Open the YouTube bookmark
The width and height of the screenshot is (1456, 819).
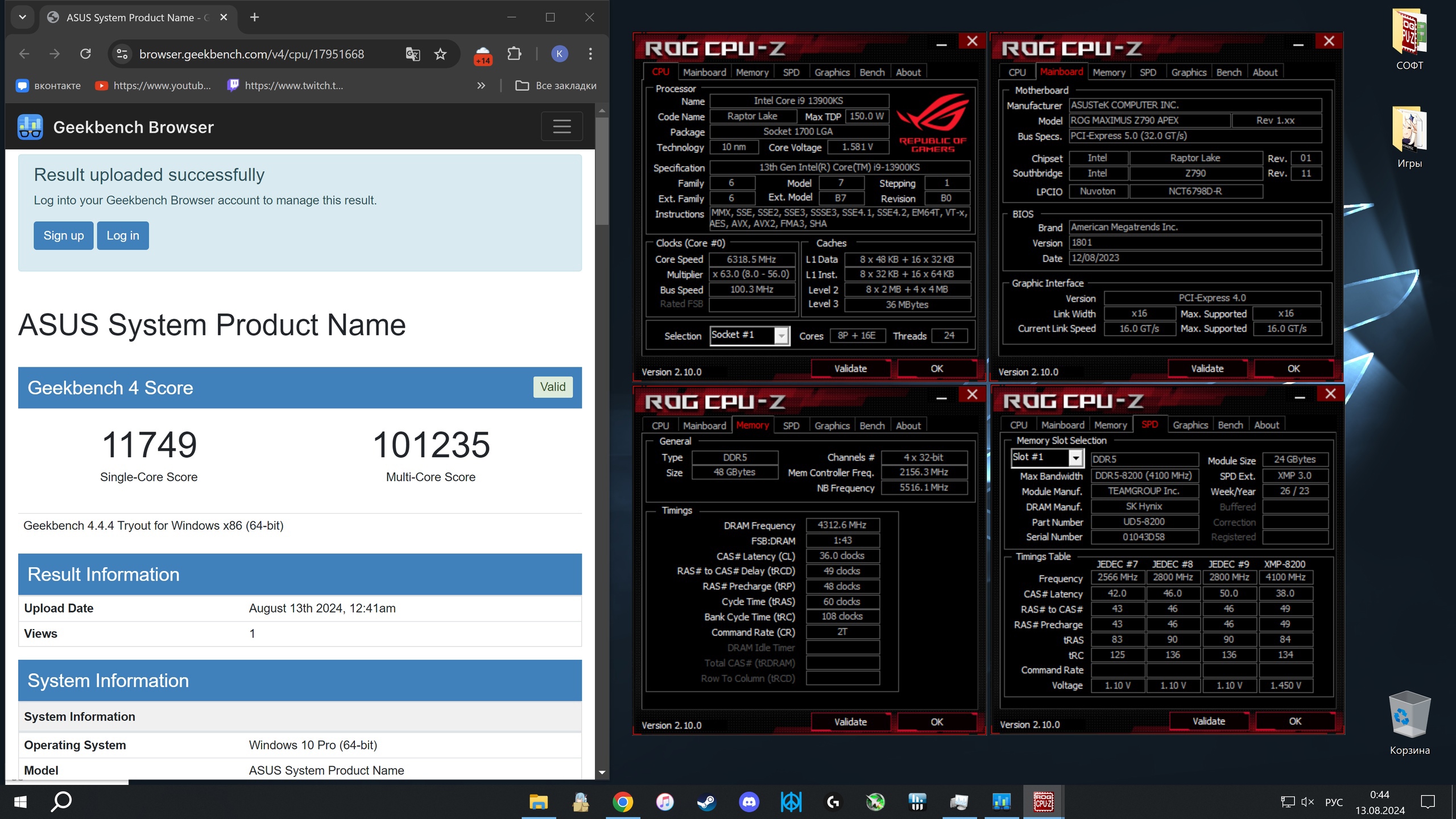click(x=153, y=85)
